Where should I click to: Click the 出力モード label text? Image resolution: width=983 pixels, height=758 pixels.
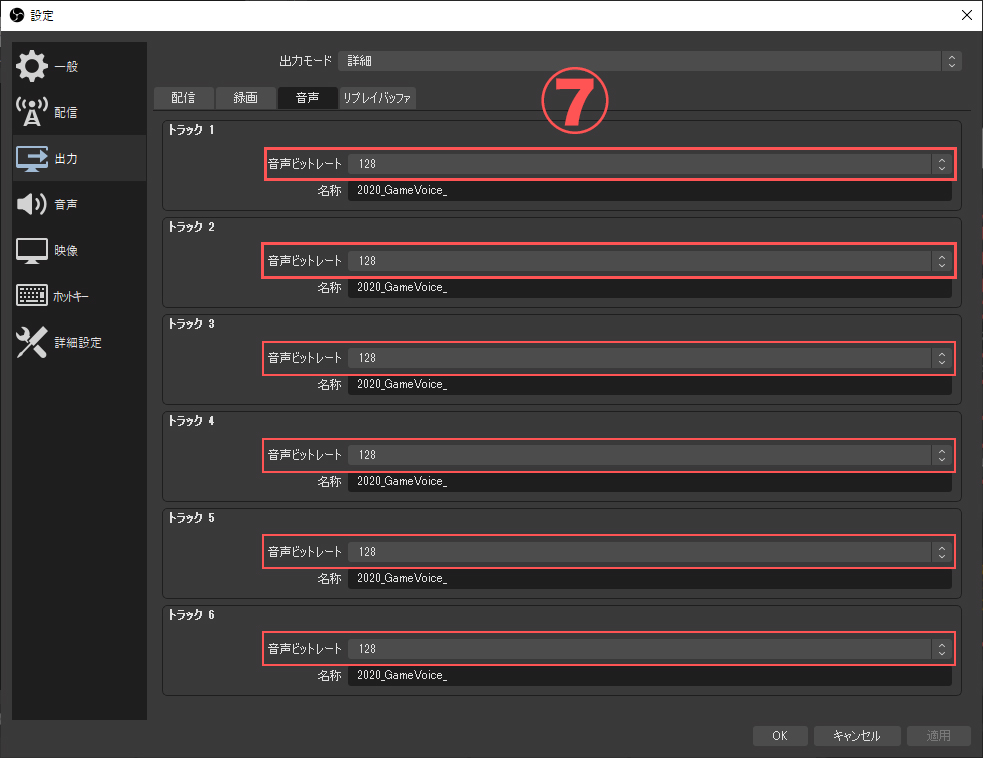point(305,61)
